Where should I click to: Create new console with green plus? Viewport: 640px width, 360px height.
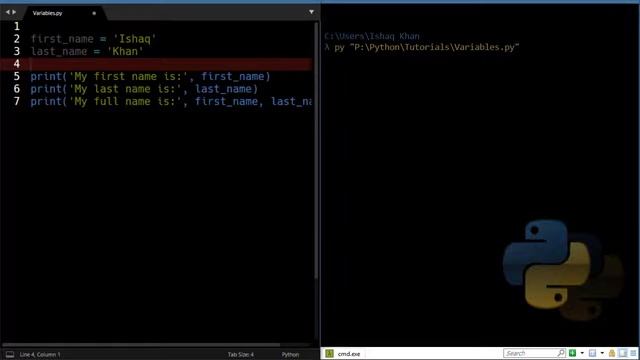pos(573,353)
